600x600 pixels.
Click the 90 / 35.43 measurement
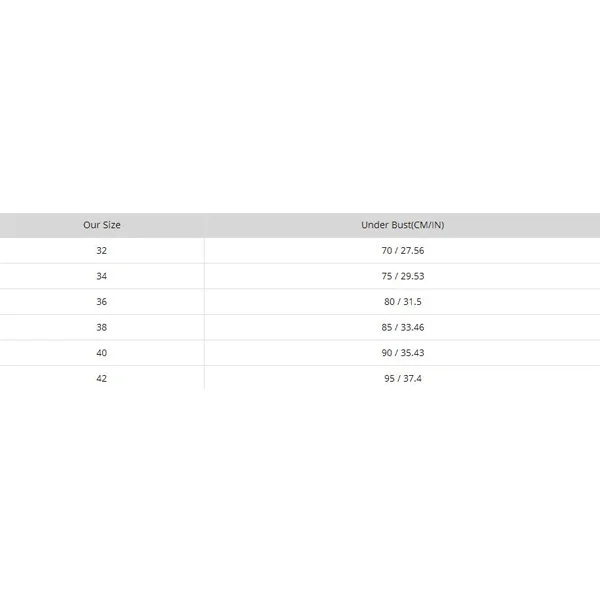[403, 353]
